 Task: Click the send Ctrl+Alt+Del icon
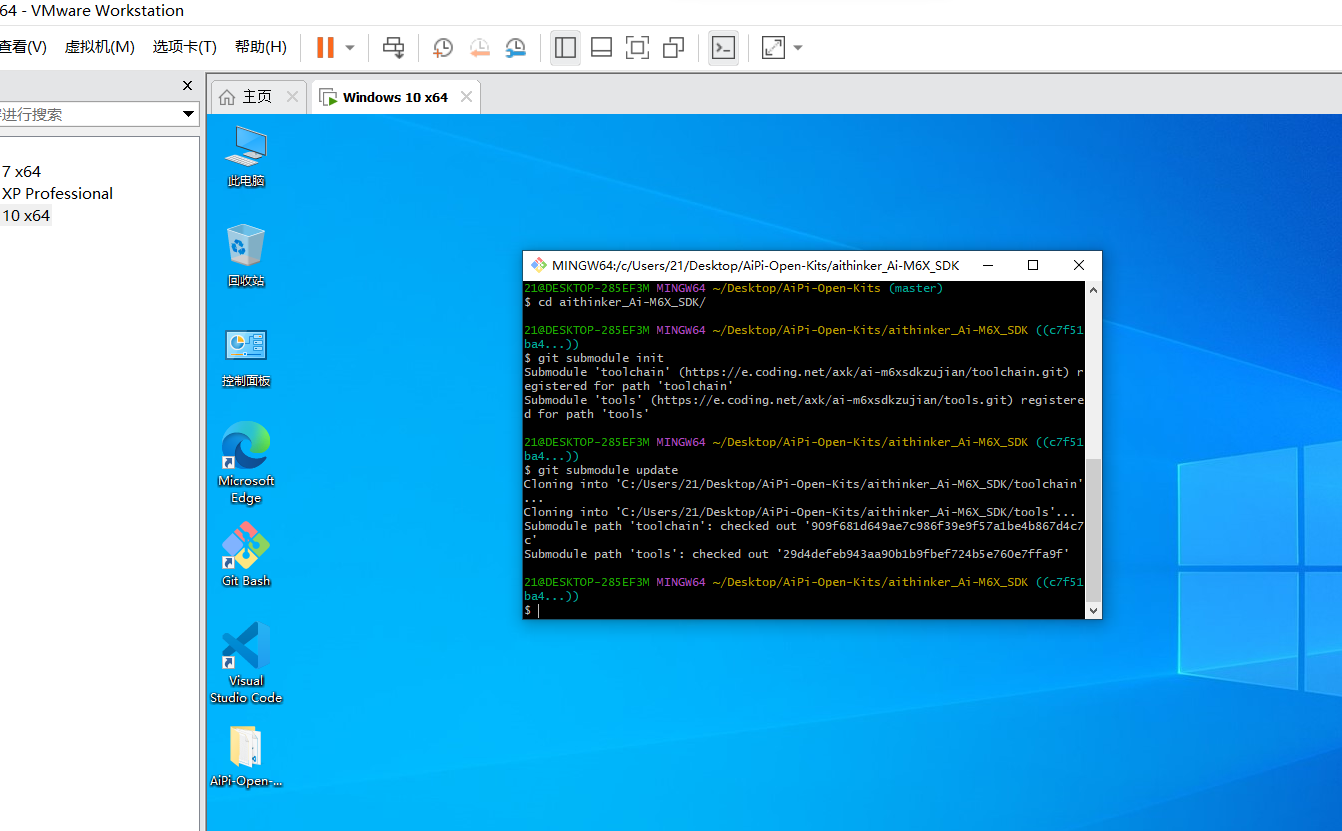pyautogui.click(x=394, y=47)
